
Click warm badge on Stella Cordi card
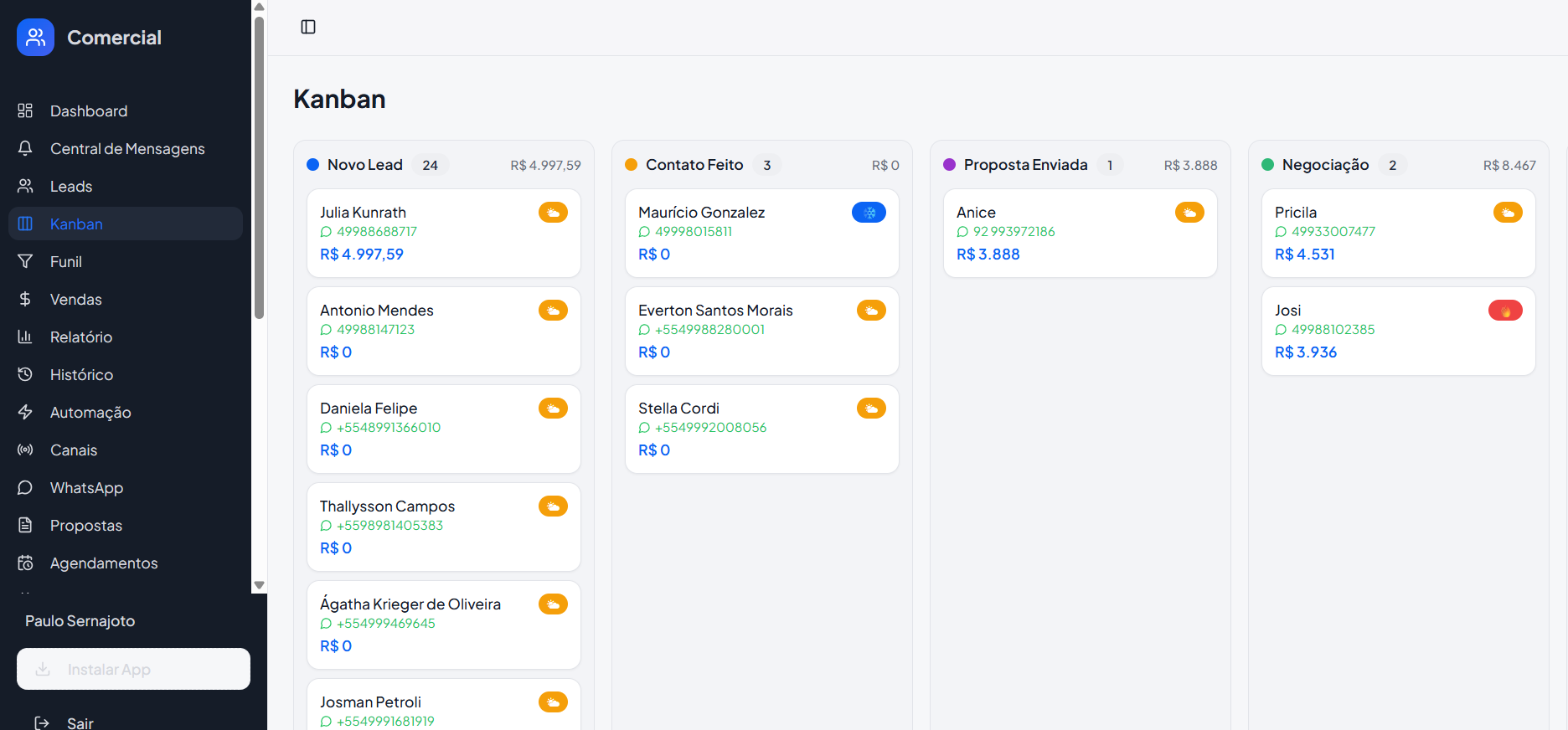[871, 409]
